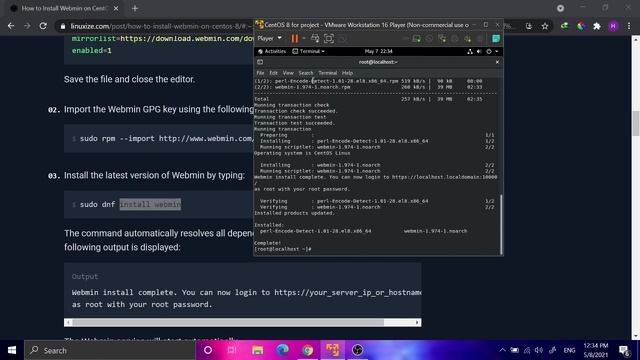Click the network adapter device icon in VMware

(x=442, y=38)
